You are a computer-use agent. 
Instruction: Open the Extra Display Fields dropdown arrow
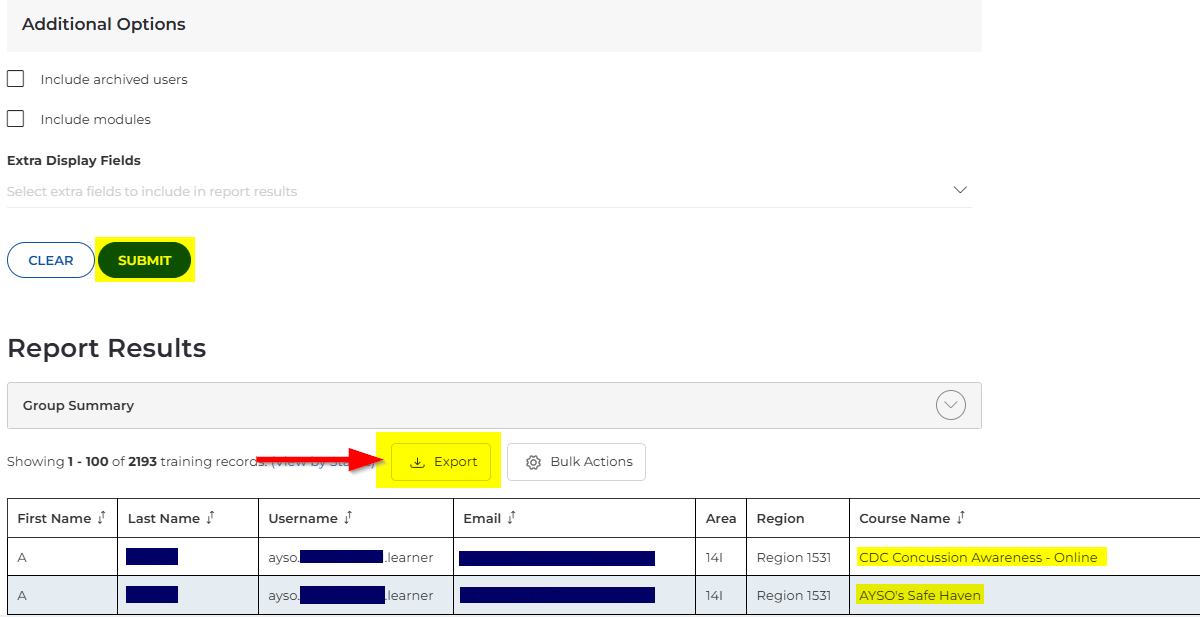point(960,190)
